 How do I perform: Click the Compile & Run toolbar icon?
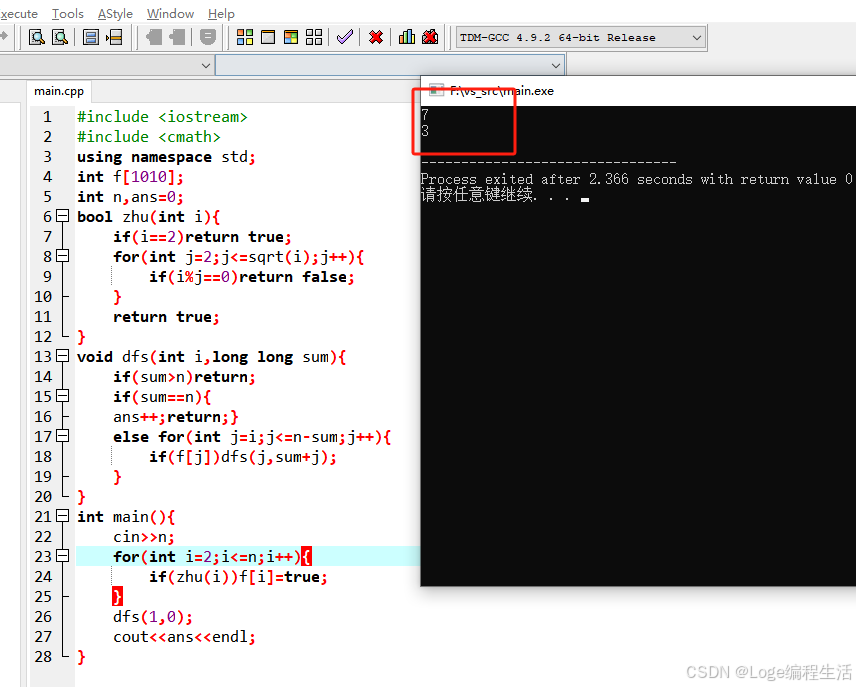291,37
